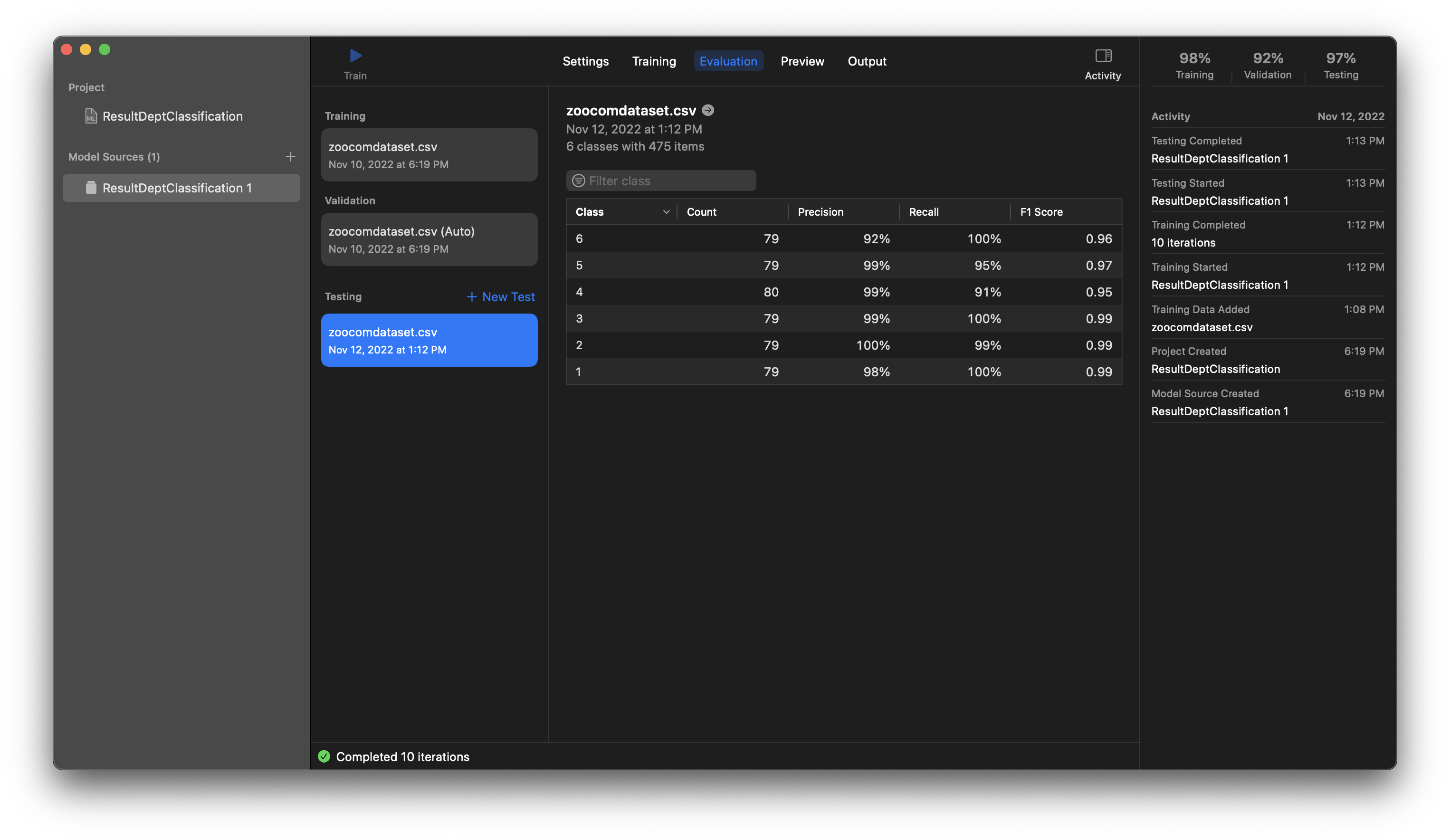1450x840 pixels.
Task: Click the filter icon in Filter class field
Action: click(578, 181)
